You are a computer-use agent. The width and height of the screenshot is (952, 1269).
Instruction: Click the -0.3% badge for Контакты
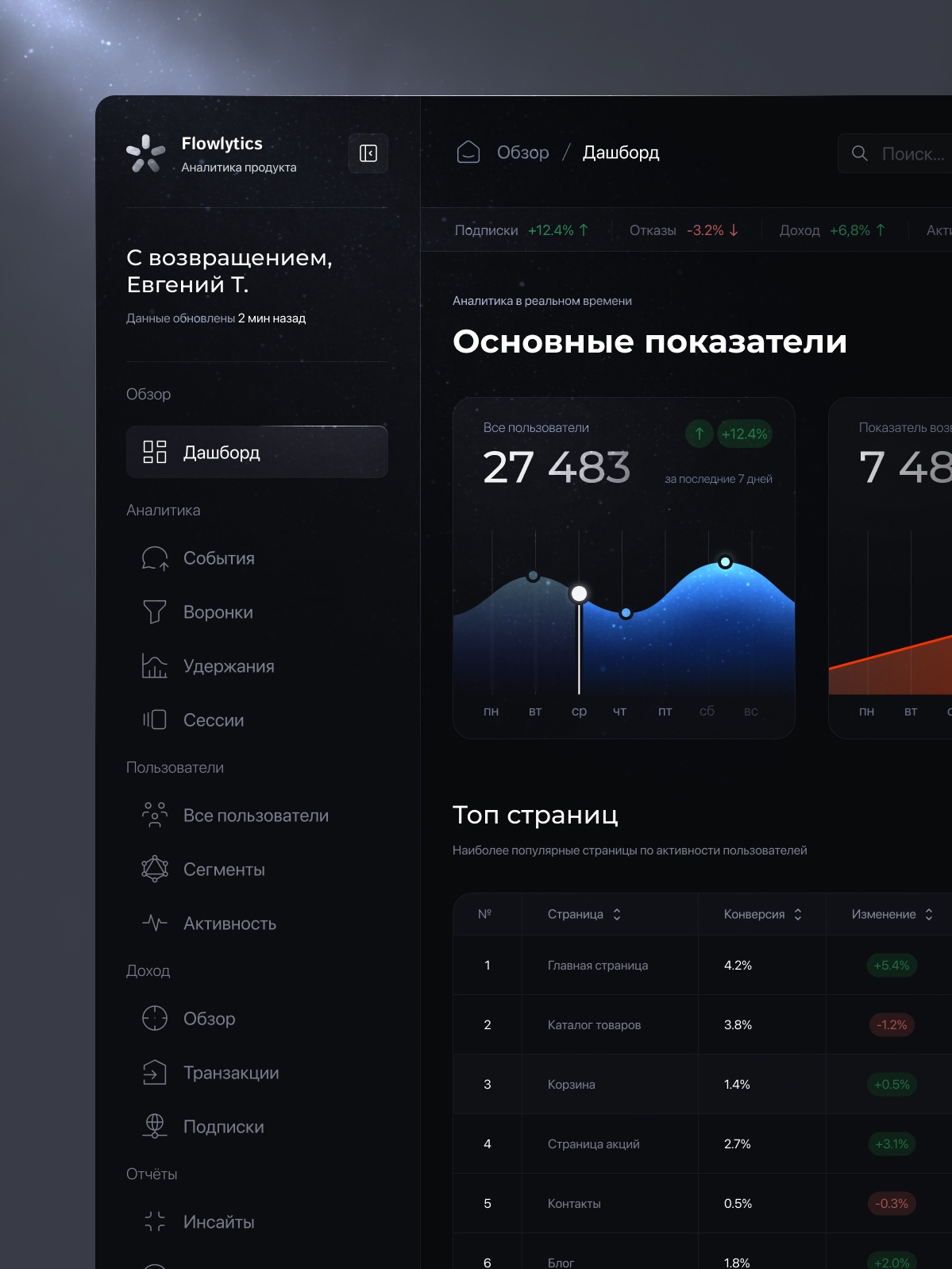point(892,1204)
